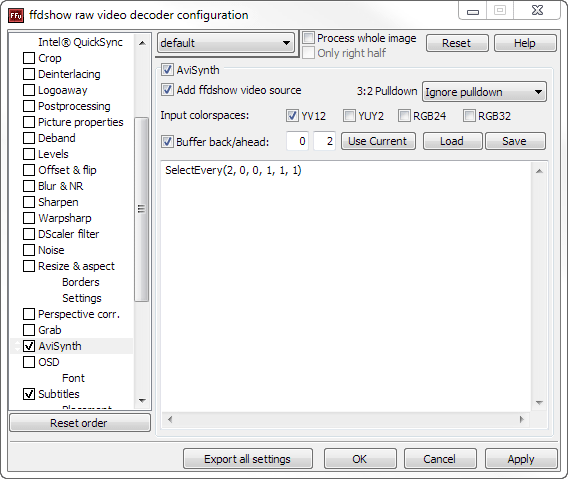Screen dimensions: 568x479
Task: Open the Borders settings page
Action: coord(81,282)
